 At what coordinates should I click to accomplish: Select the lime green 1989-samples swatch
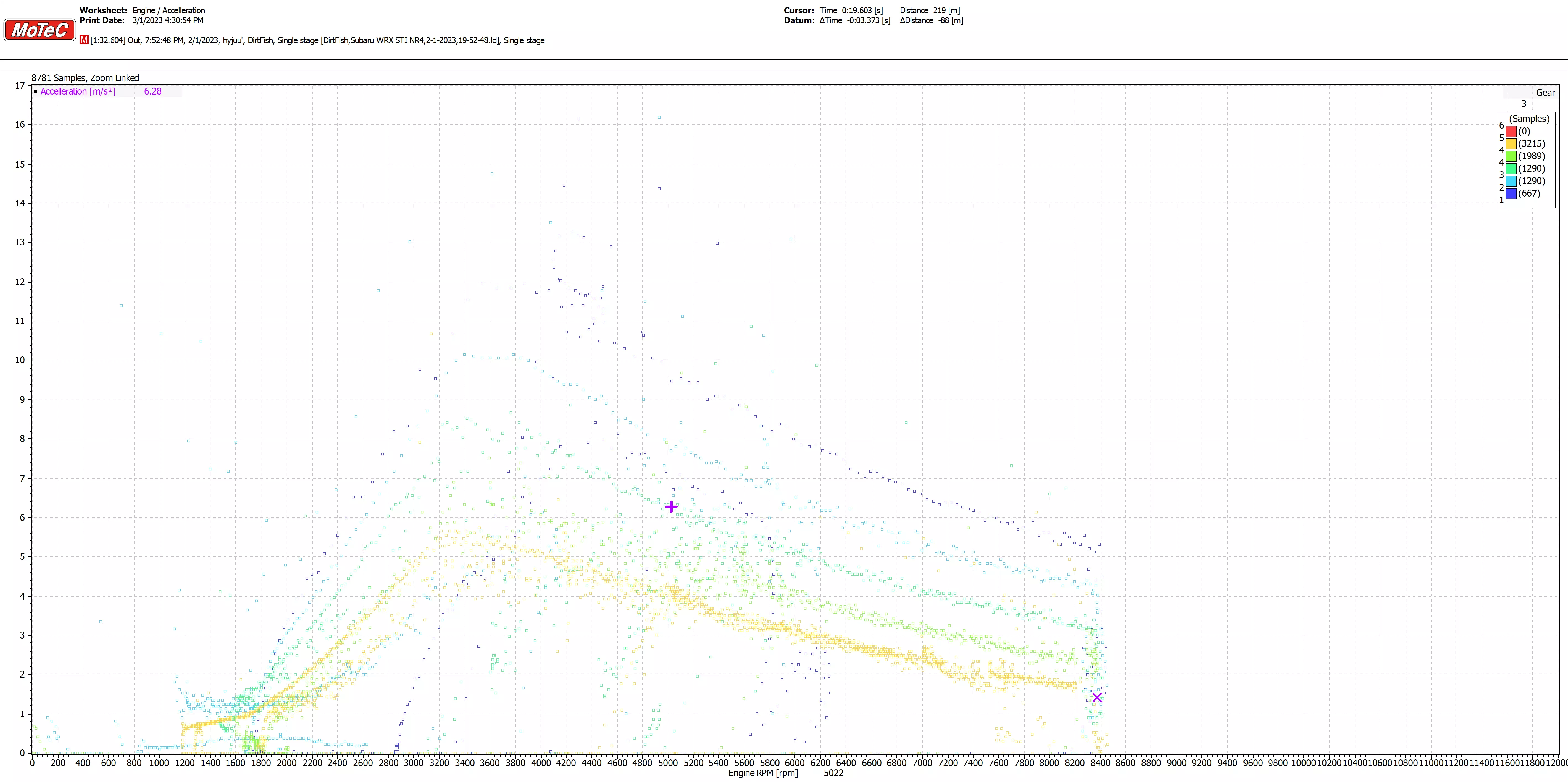tap(1511, 156)
